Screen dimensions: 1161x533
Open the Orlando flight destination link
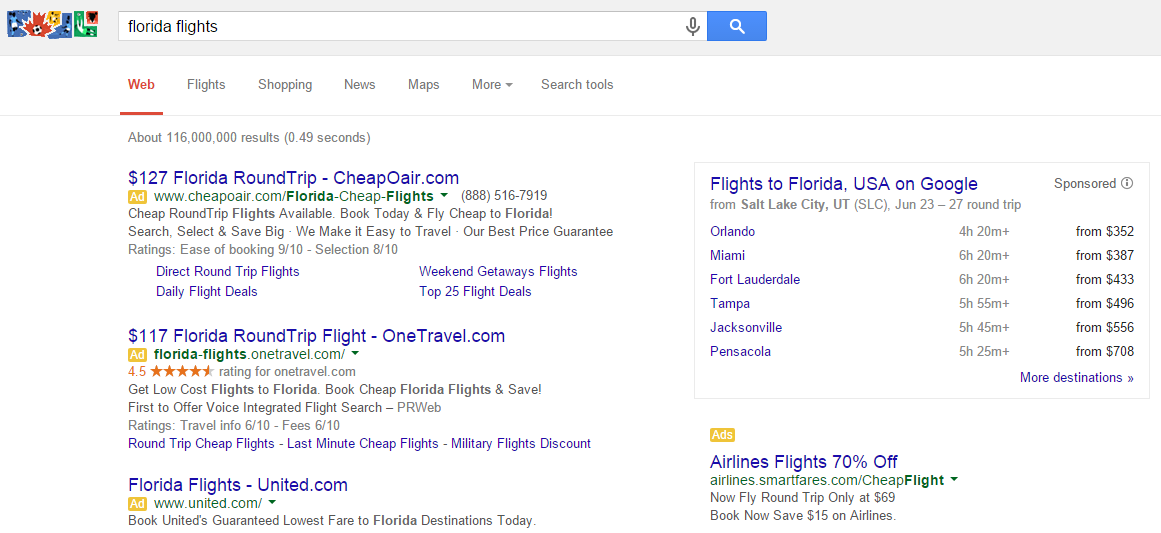tap(732, 232)
